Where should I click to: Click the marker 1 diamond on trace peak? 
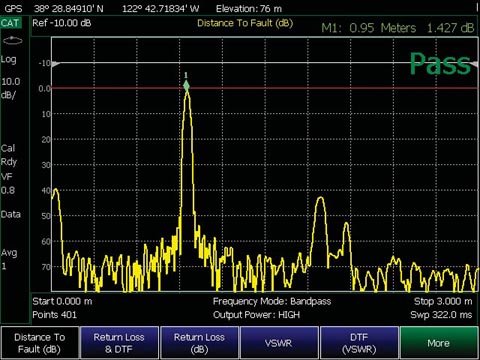click(186, 86)
